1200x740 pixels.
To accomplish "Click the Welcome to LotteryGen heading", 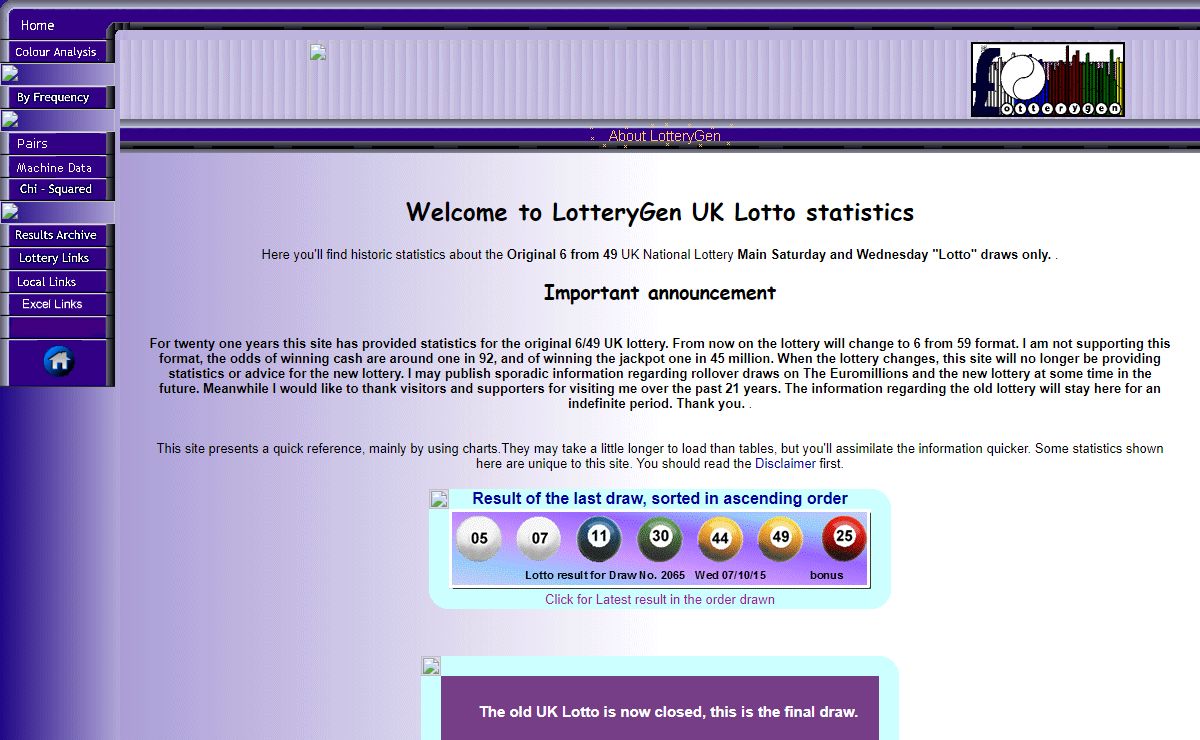I will [660, 212].
